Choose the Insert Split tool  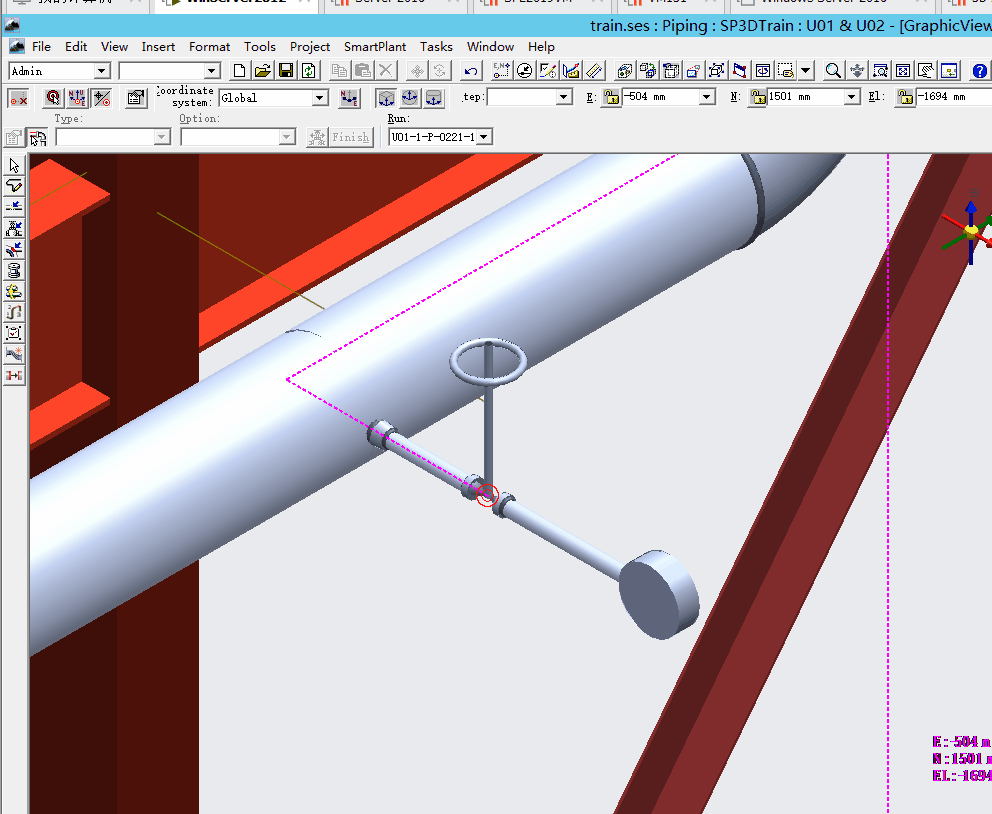click(x=14, y=207)
